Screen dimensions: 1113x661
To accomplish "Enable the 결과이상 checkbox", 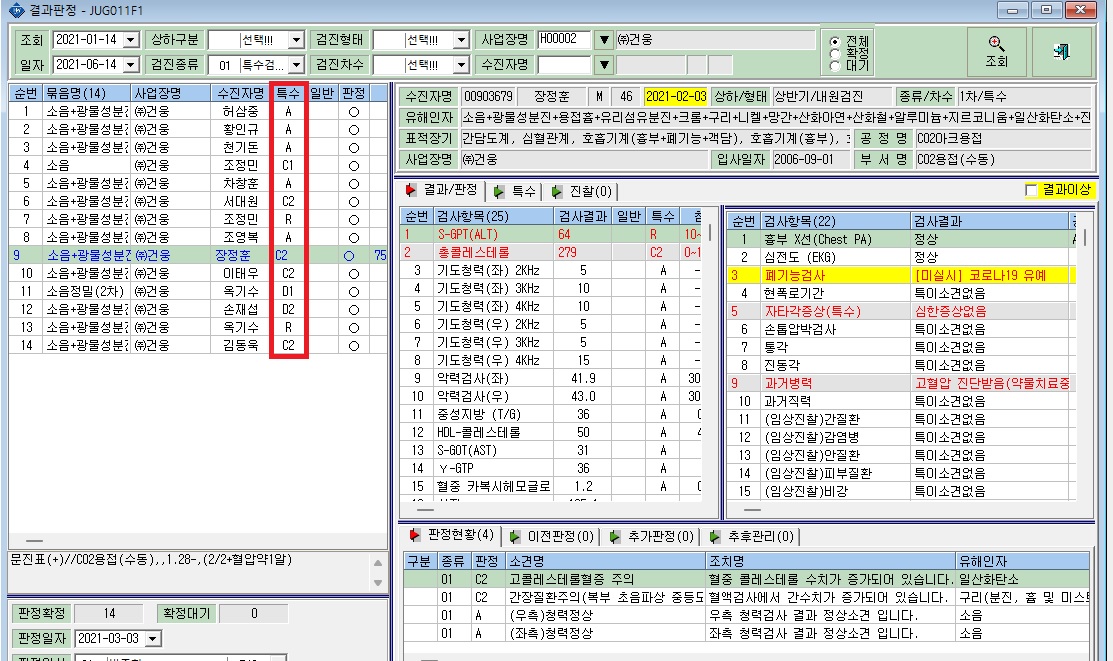I will pos(1031,190).
